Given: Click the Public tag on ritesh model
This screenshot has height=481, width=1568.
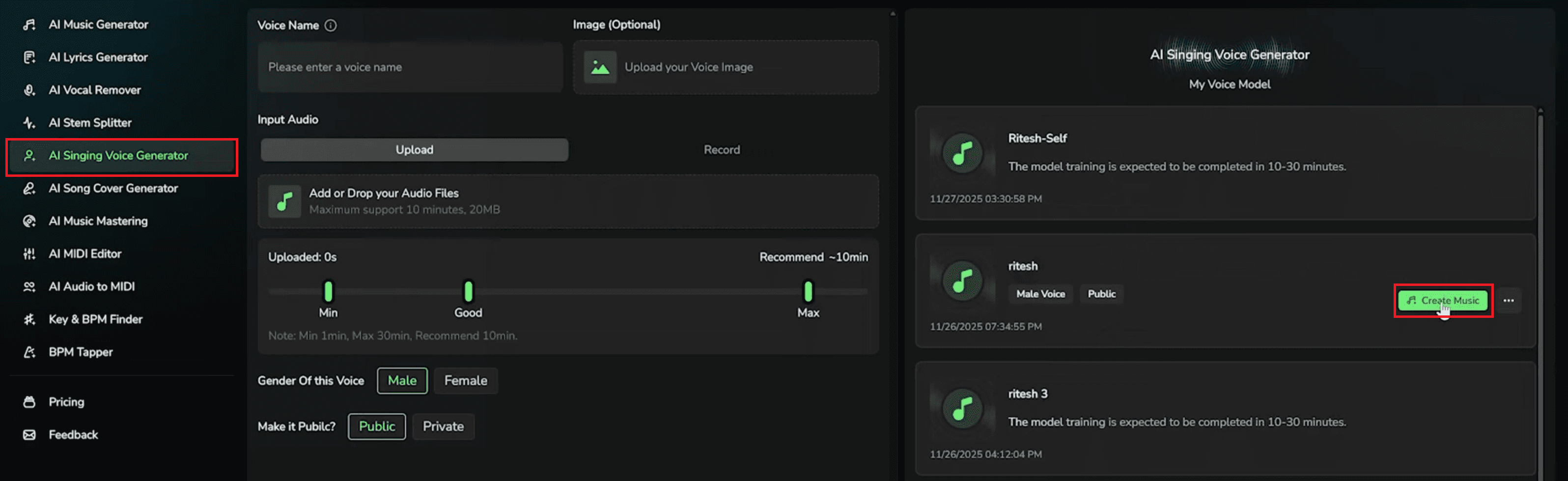Looking at the screenshot, I should point(1102,294).
